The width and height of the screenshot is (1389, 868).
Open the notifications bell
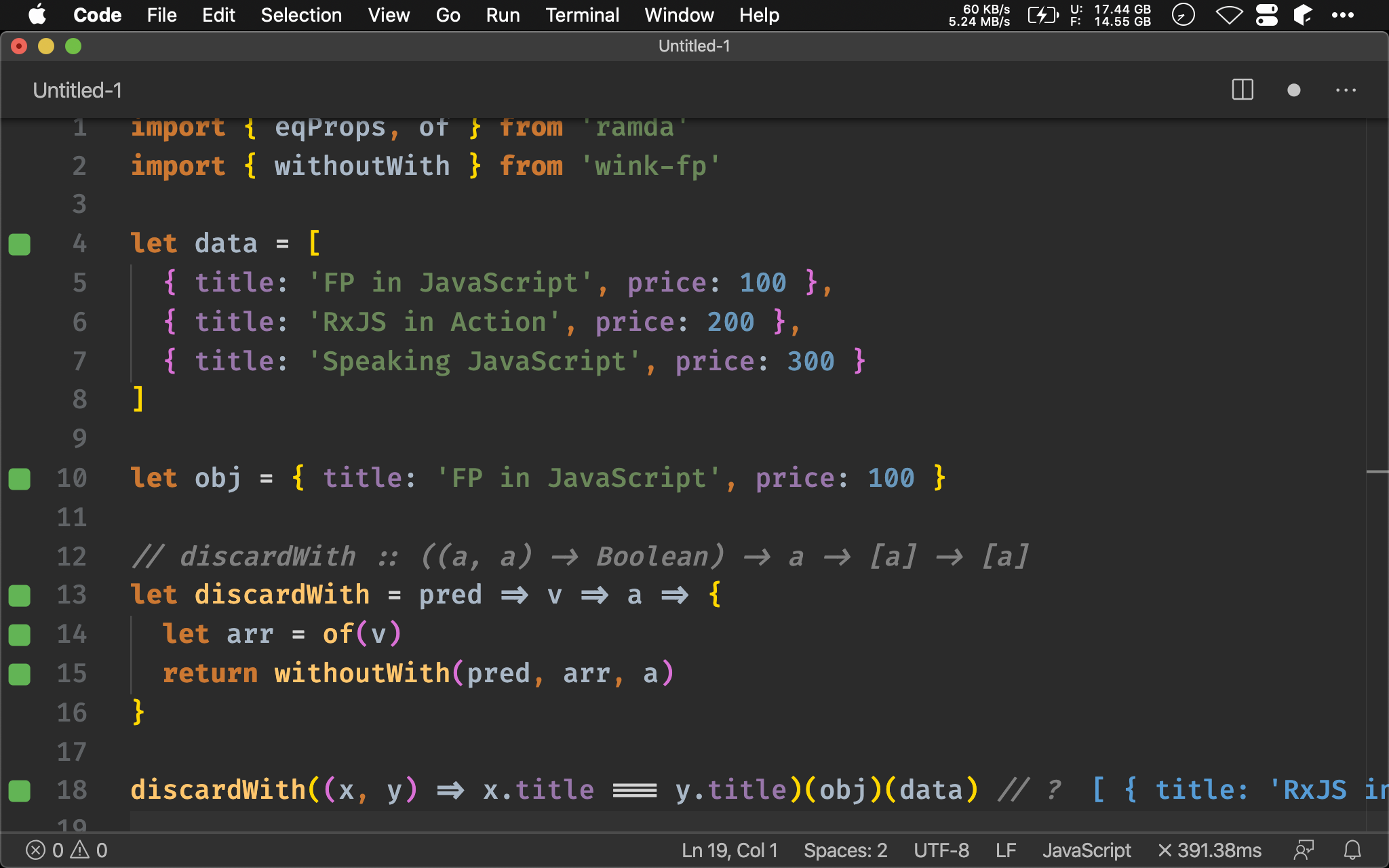(1352, 850)
